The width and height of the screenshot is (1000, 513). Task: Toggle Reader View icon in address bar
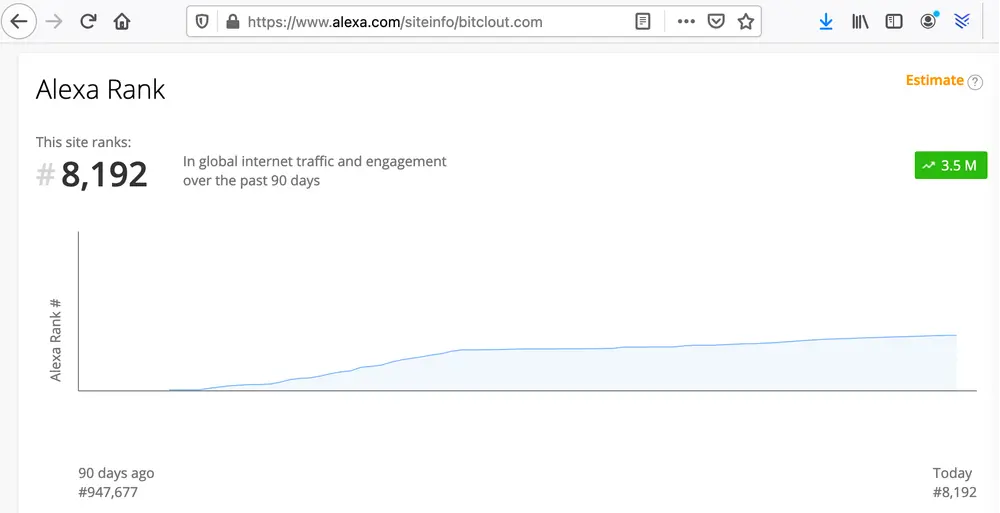[x=643, y=22]
